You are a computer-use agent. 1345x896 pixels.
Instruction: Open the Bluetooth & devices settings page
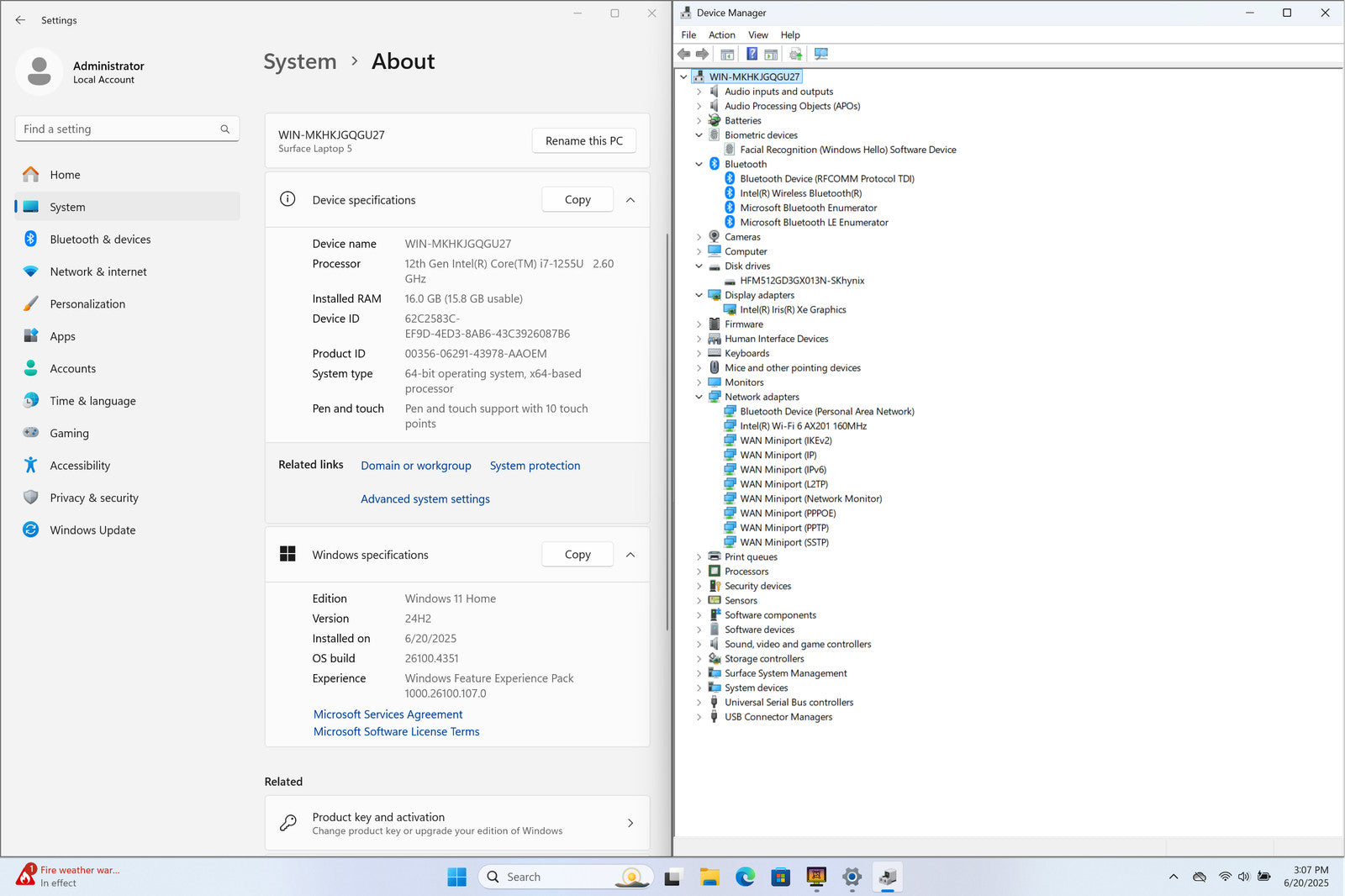[x=128, y=240]
